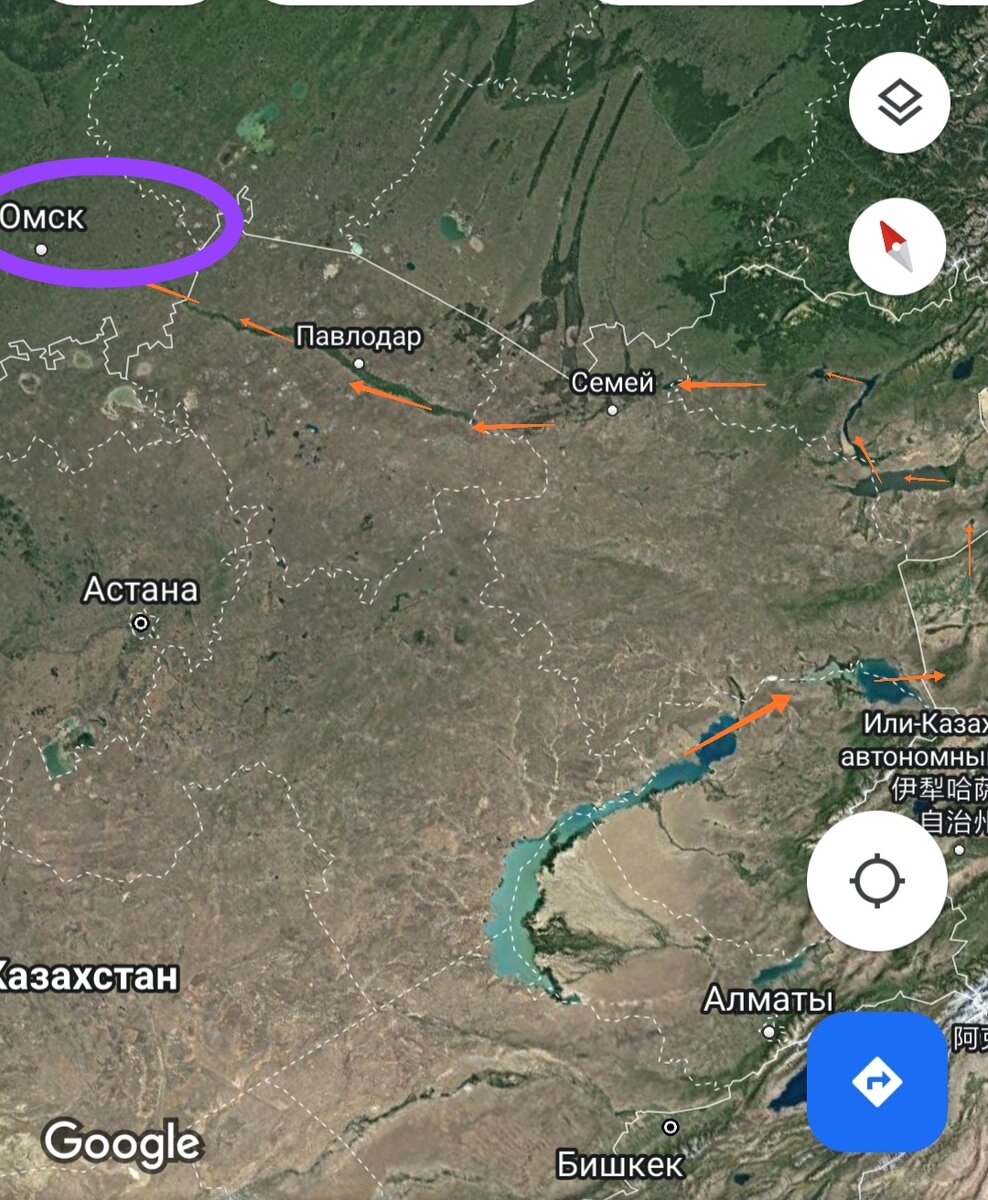The width and height of the screenshot is (988, 1200).
Task: Click the Семей city label
Action: [612, 382]
